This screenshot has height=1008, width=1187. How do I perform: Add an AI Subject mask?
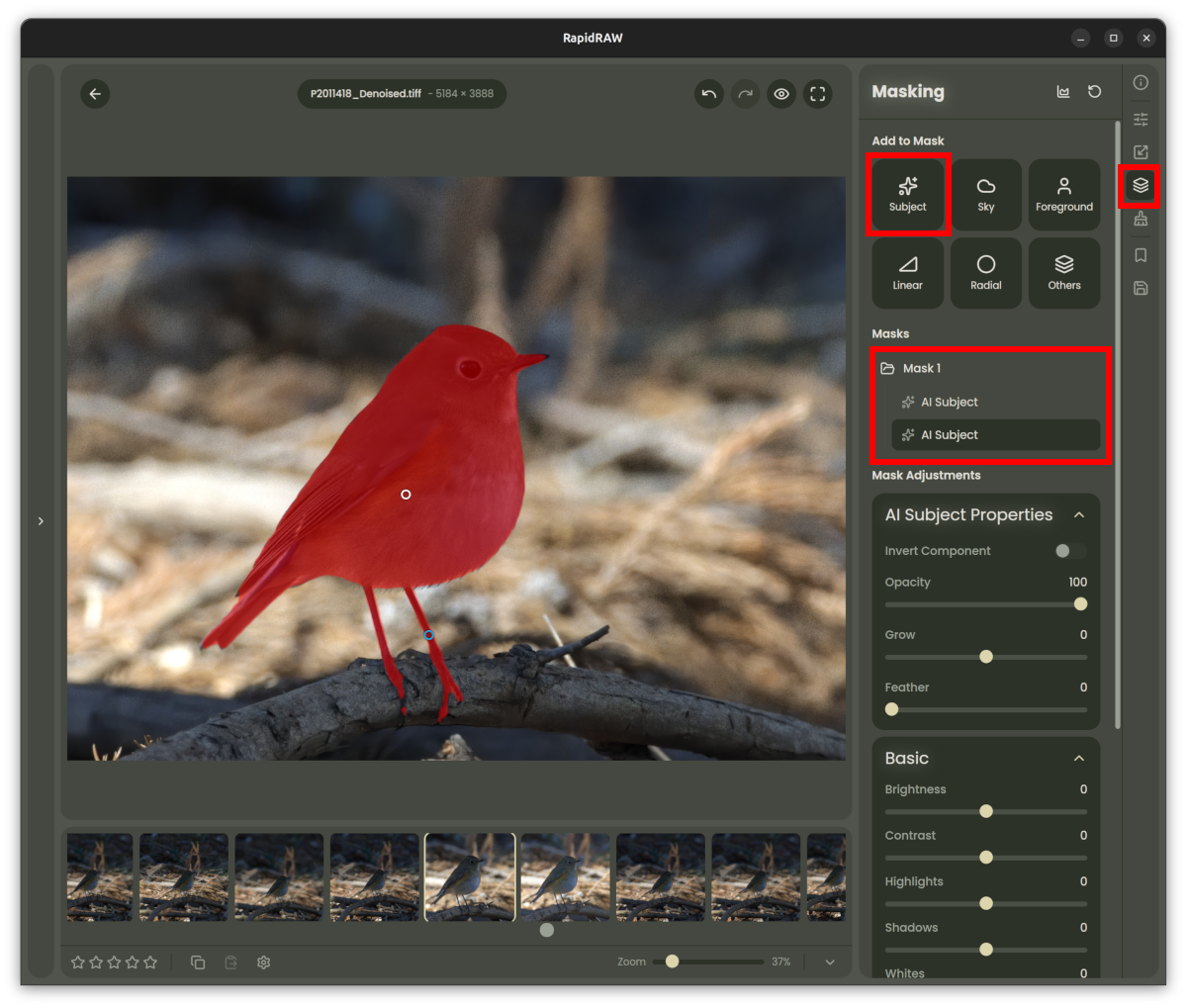click(x=908, y=195)
